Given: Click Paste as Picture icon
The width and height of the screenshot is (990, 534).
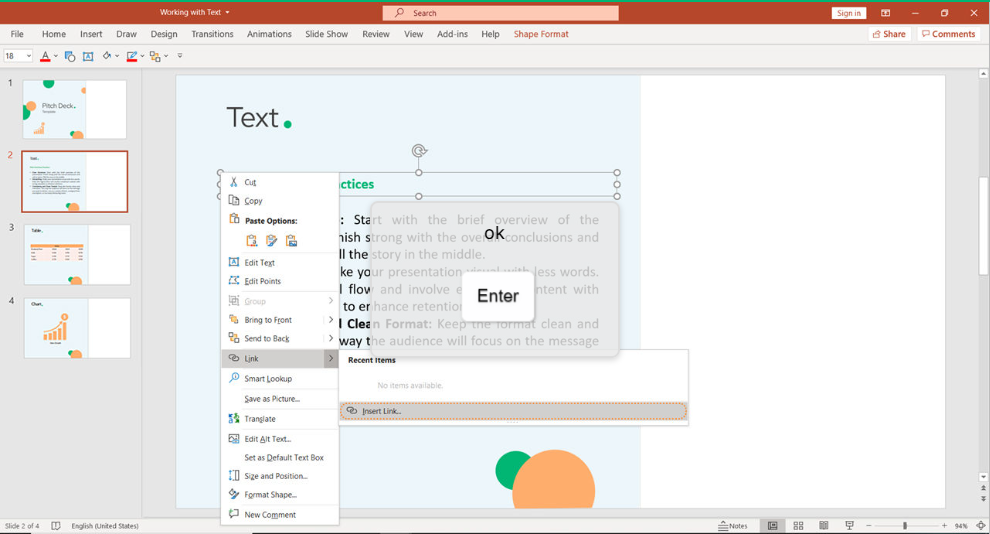Looking at the screenshot, I should point(291,240).
